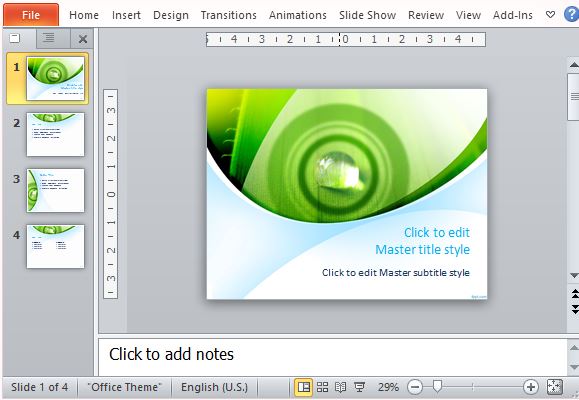Fit slide to current window icon

click(554, 387)
